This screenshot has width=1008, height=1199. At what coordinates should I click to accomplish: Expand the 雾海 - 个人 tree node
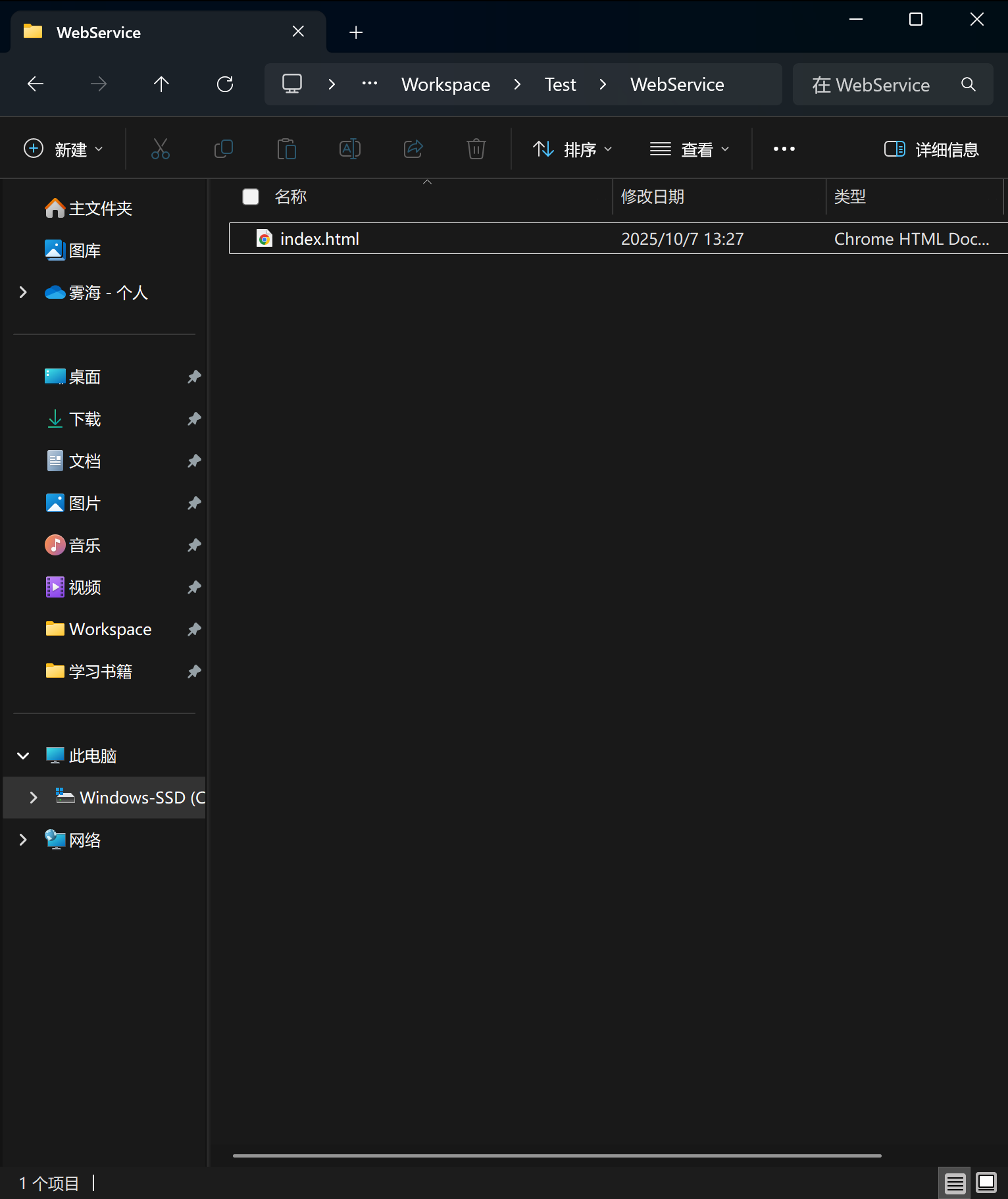pos(23,292)
